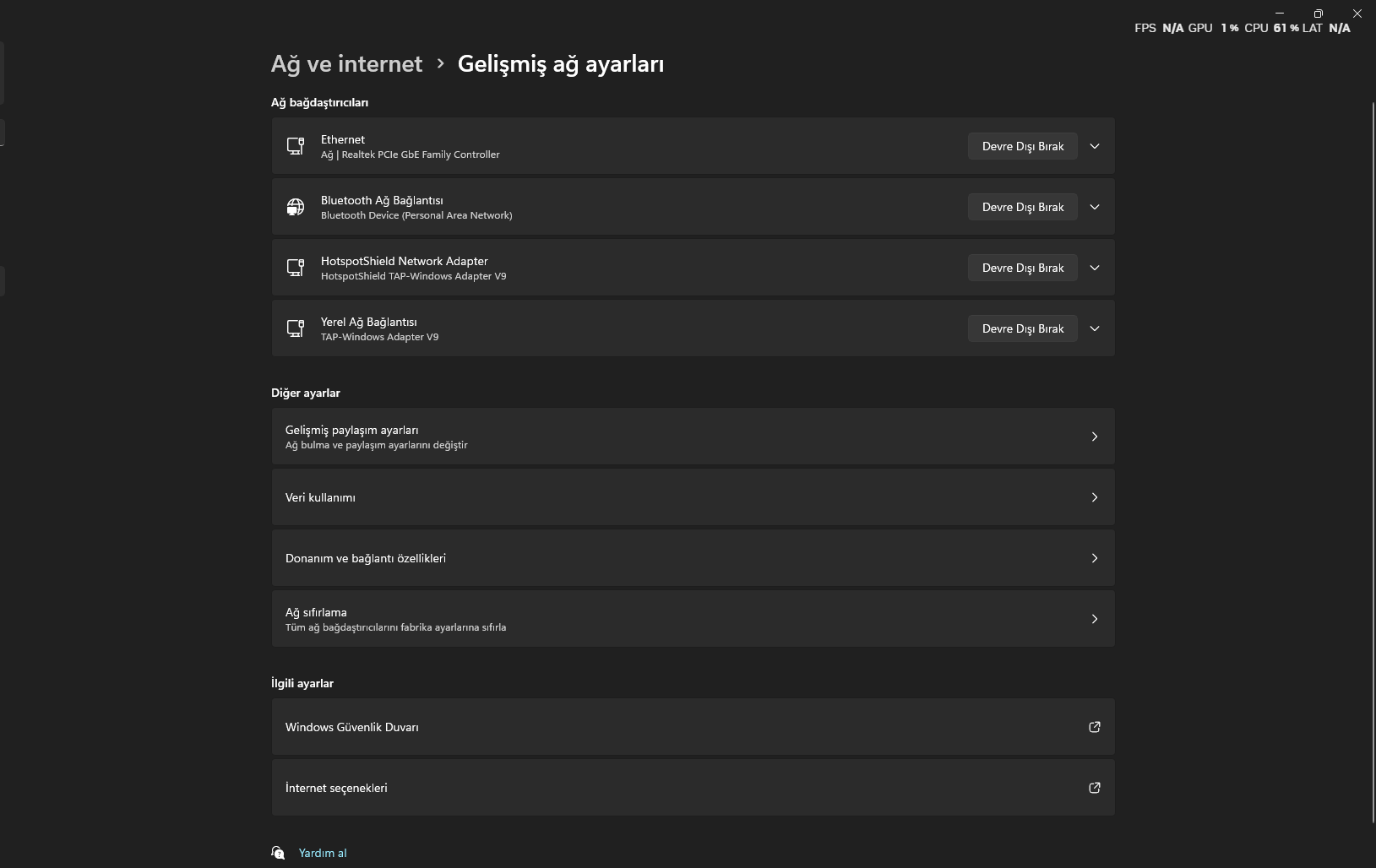Open the Yardım al link
Image resolution: width=1376 pixels, height=868 pixels.
(323, 853)
